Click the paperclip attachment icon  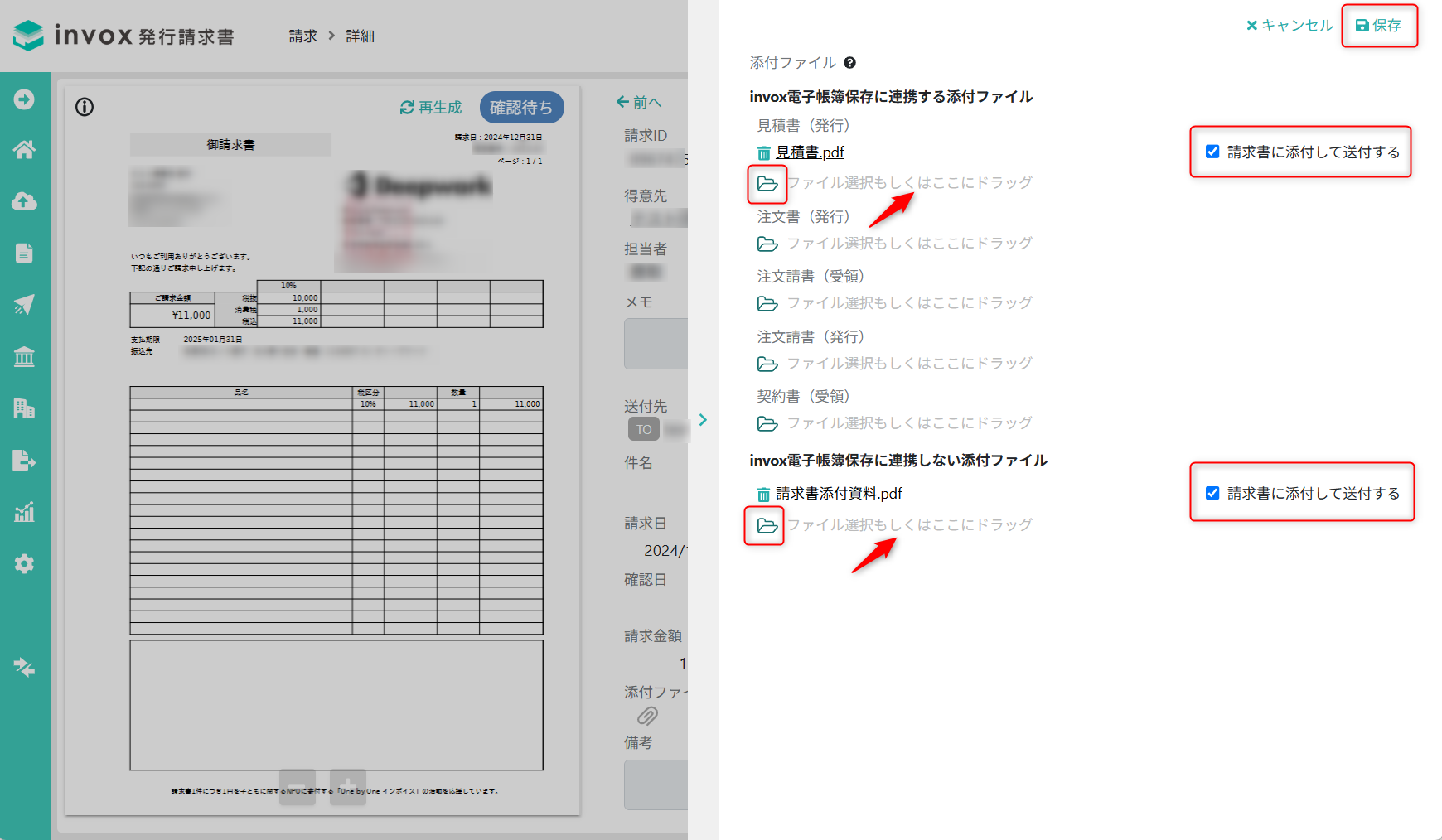[647, 716]
